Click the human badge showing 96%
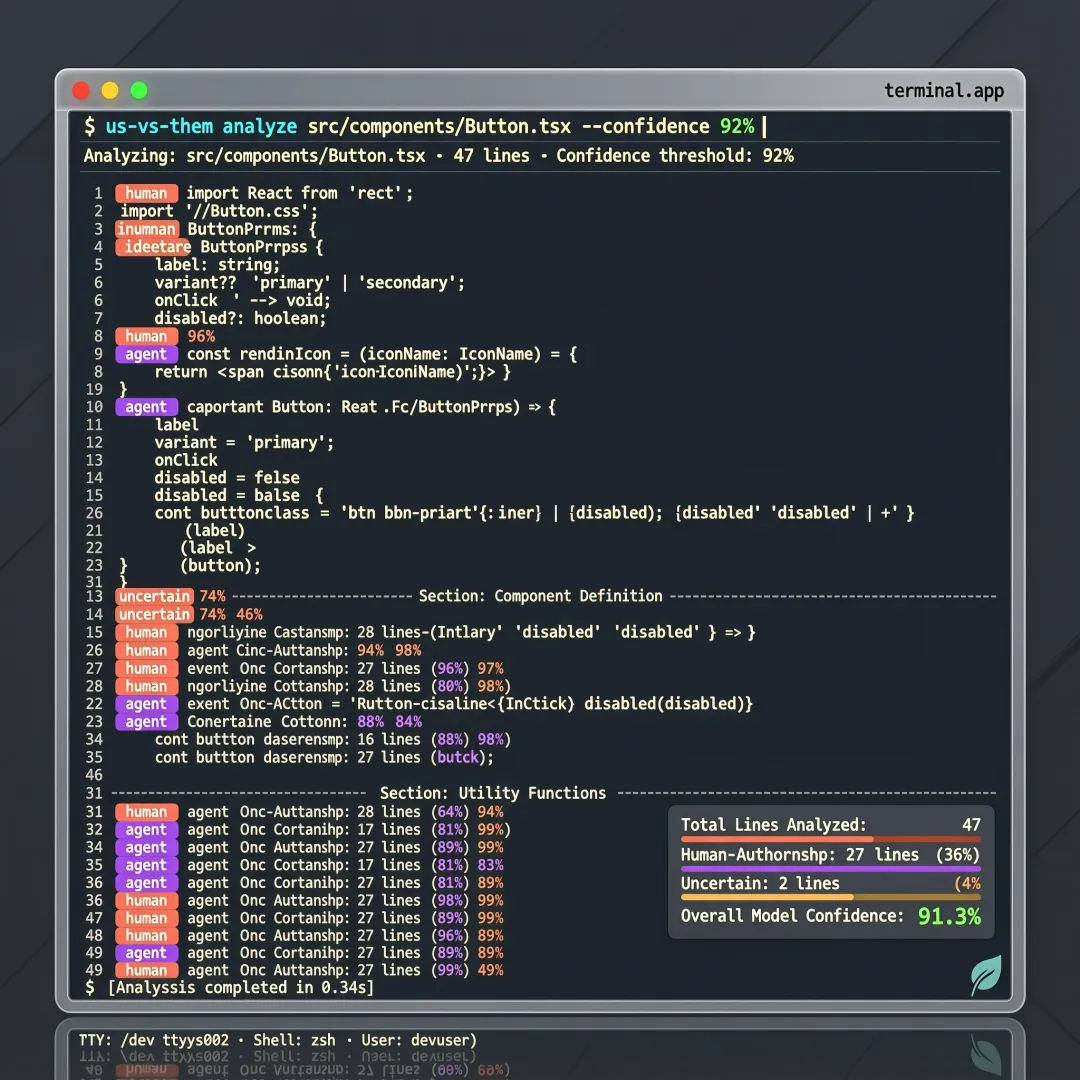This screenshot has height=1080, width=1080. (x=146, y=337)
